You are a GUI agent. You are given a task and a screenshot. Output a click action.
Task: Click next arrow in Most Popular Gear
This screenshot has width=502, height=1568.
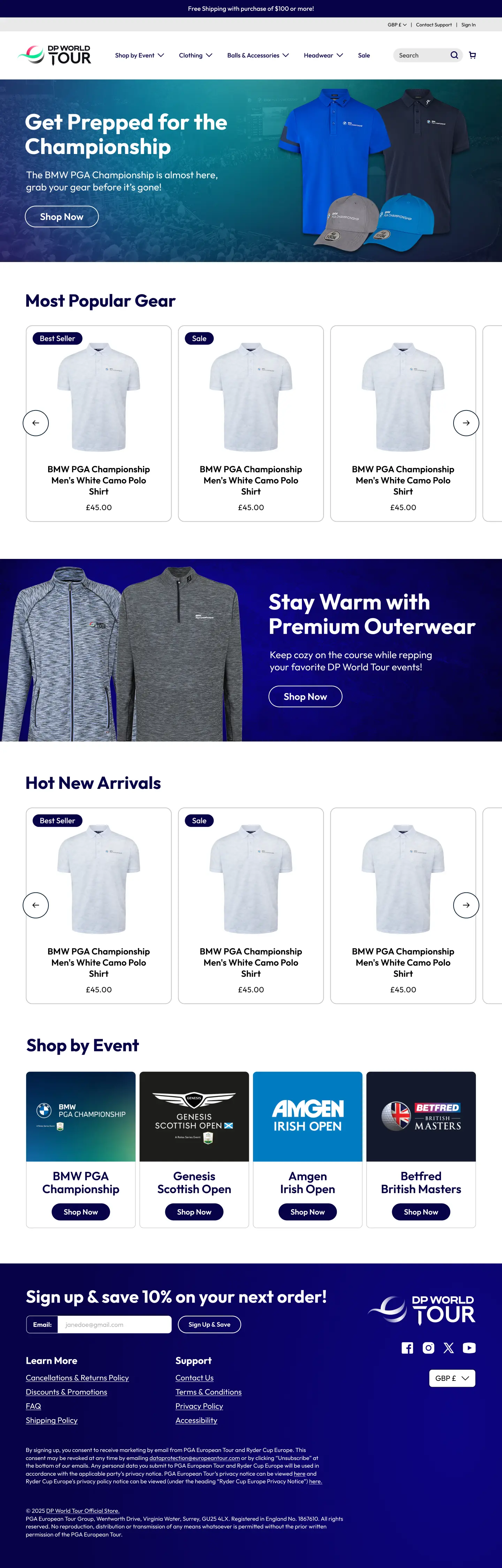pos(466,423)
